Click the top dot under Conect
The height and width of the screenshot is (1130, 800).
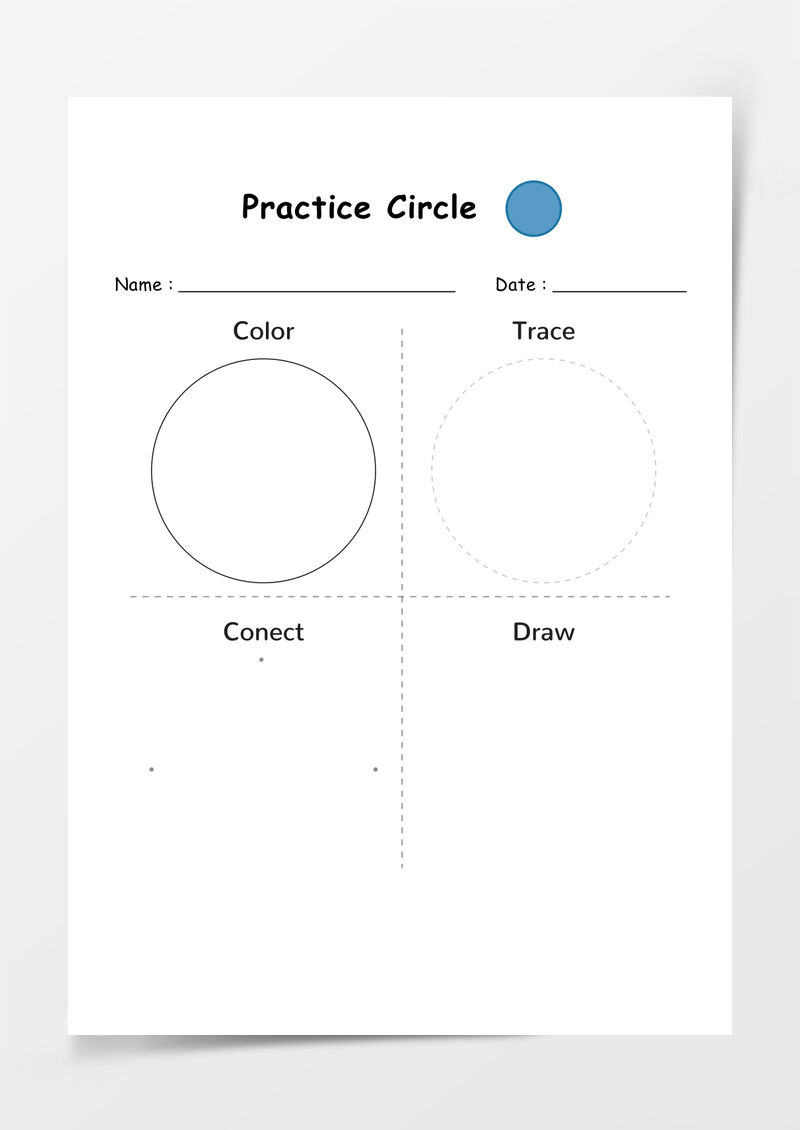point(261,659)
